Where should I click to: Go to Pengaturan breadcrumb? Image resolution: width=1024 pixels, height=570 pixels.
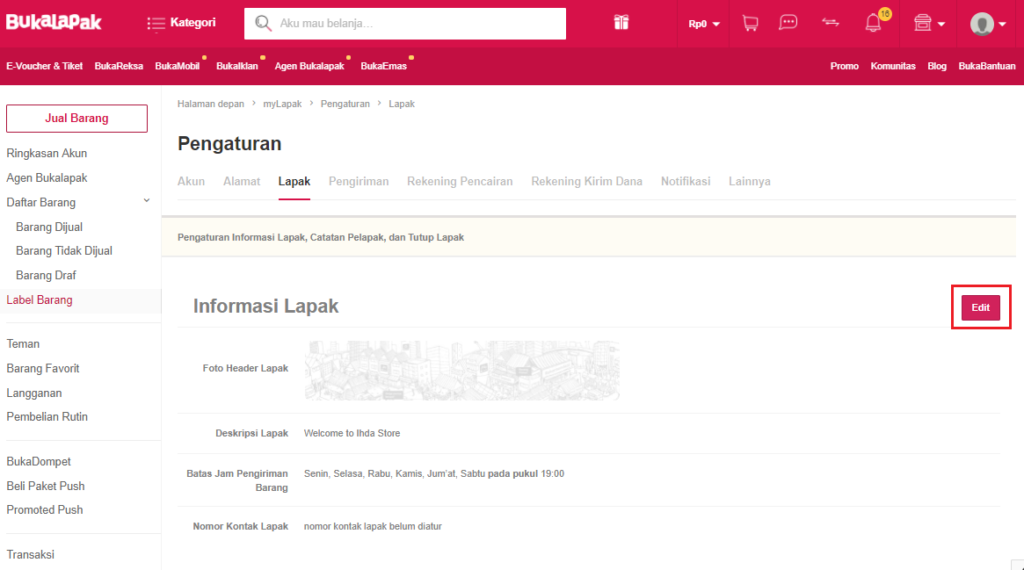(345, 104)
